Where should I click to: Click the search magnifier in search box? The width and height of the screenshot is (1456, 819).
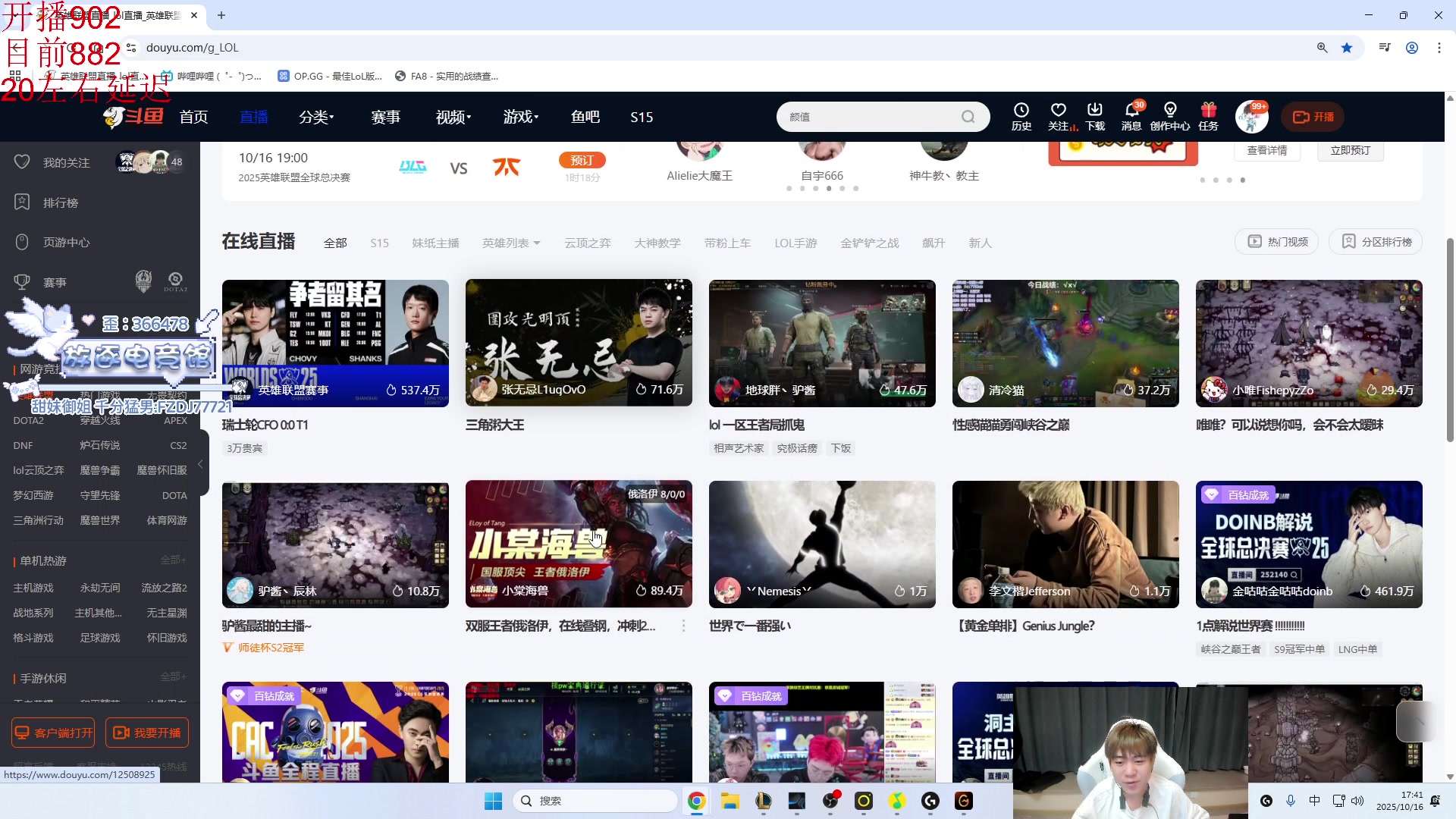(968, 117)
